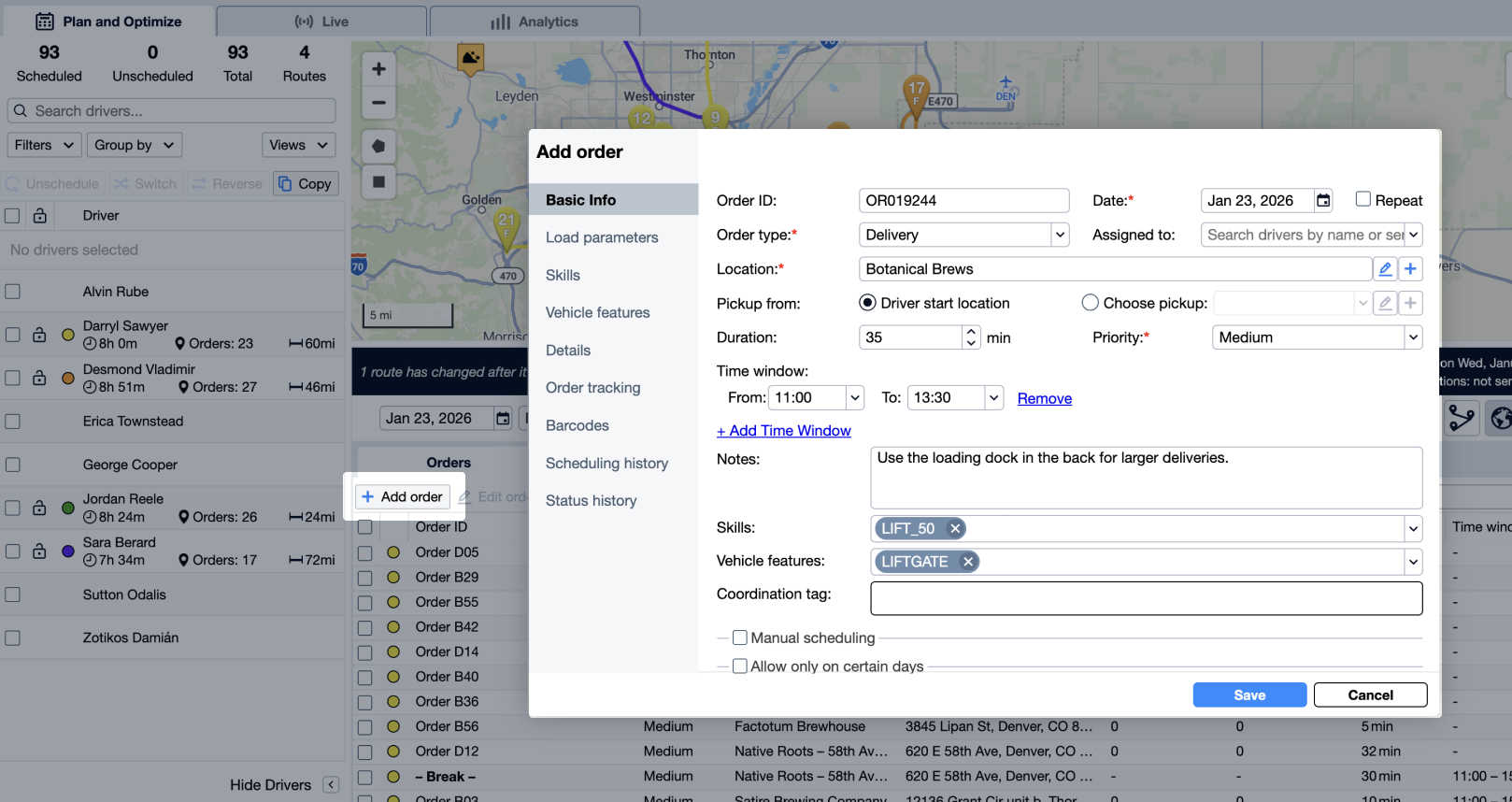Zoom out on the map
1512x802 pixels.
[x=378, y=103]
